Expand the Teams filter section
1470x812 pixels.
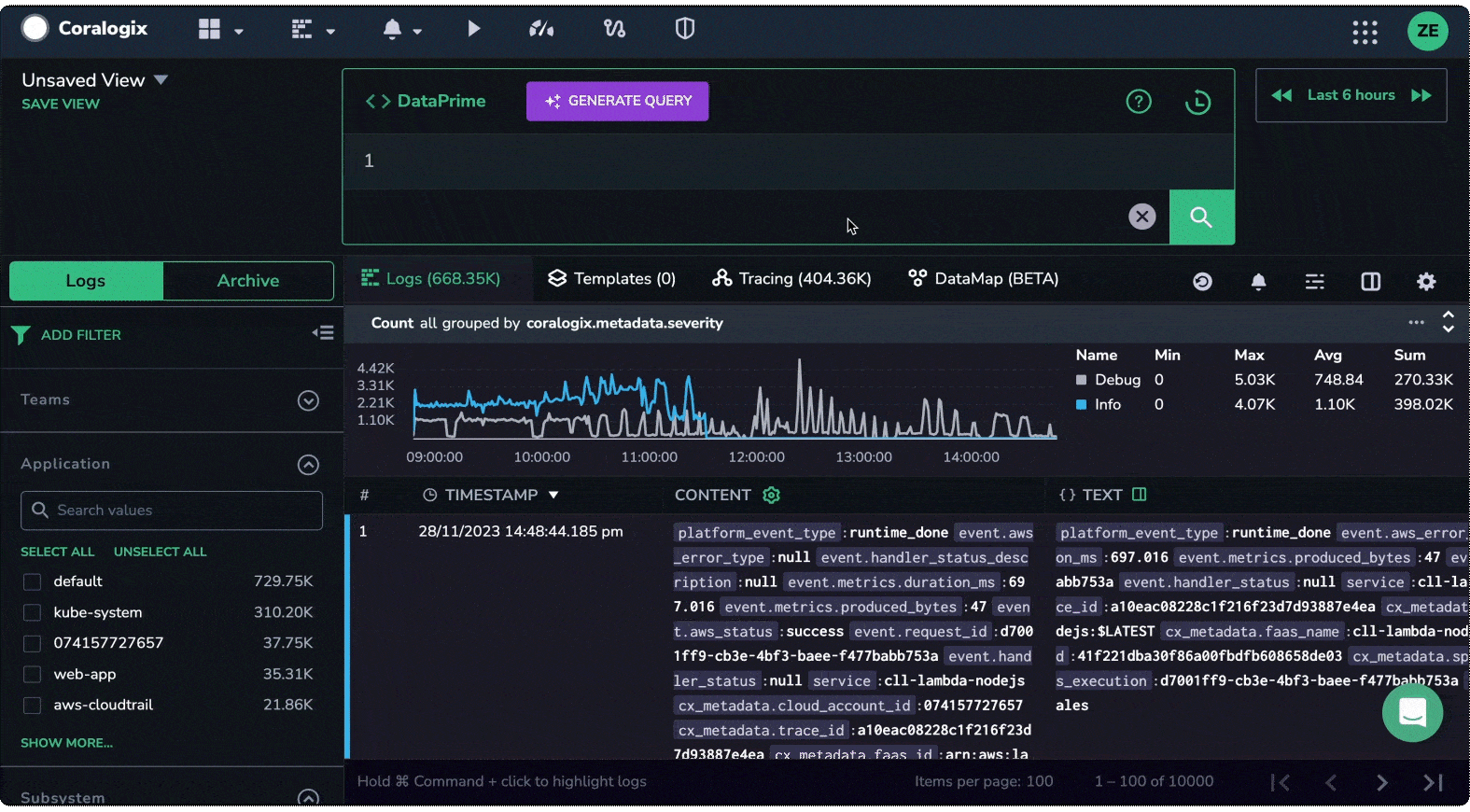(308, 400)
